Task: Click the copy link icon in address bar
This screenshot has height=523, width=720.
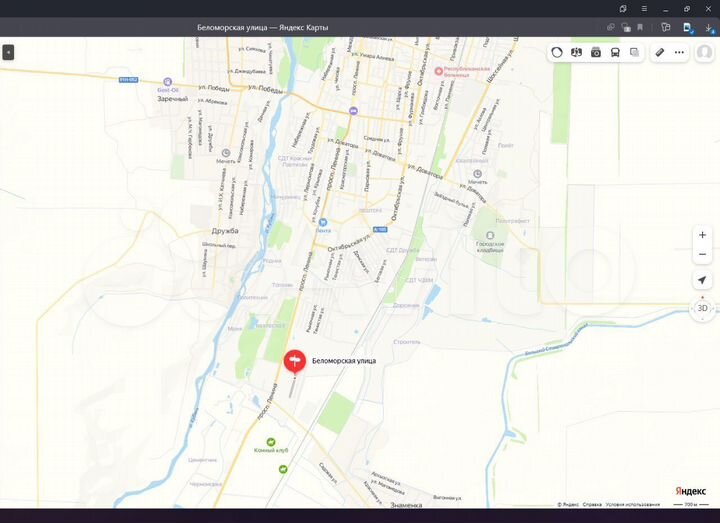Action: coord(611,28)
